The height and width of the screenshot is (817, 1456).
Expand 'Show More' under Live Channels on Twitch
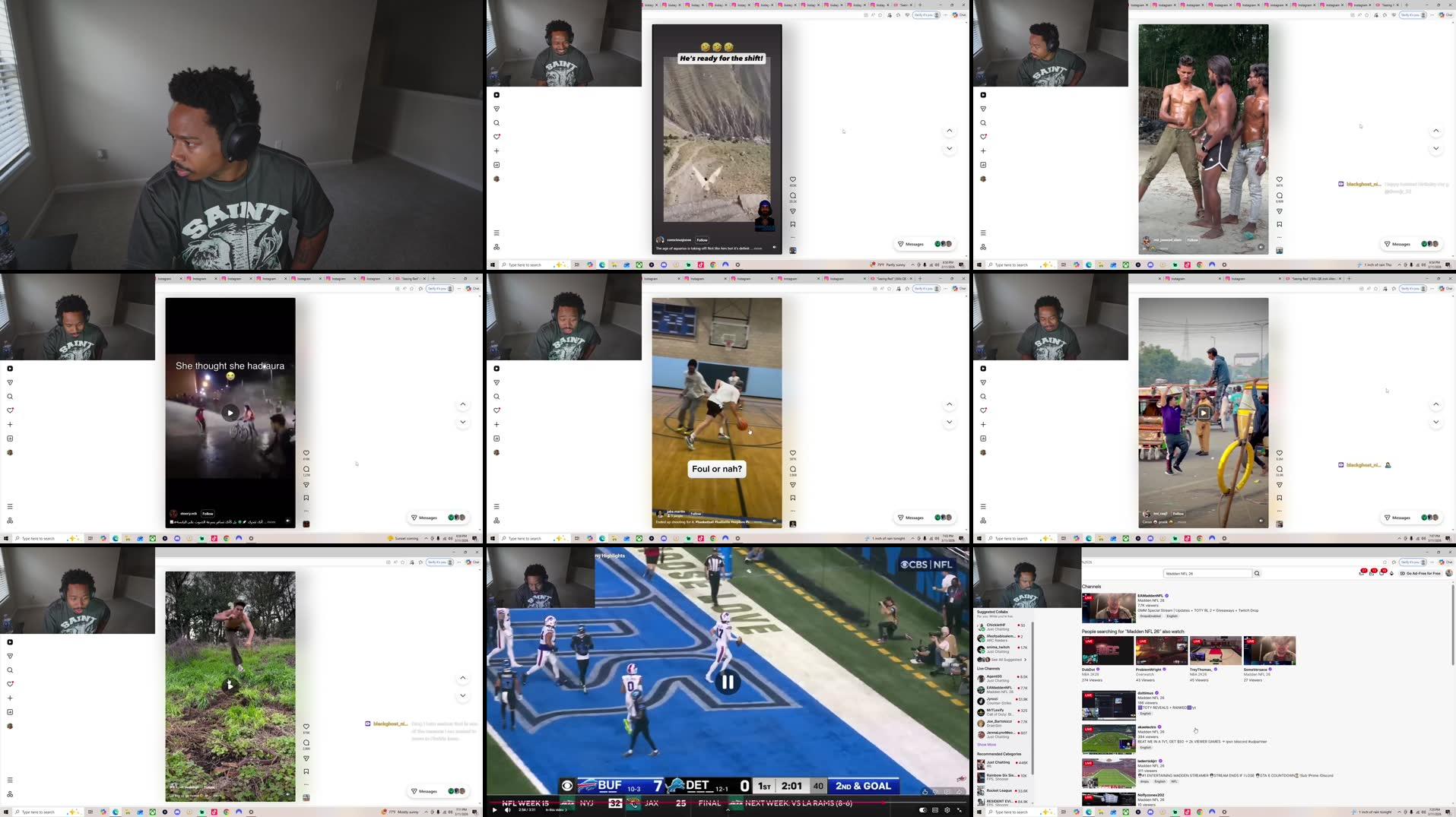[986, 745]
